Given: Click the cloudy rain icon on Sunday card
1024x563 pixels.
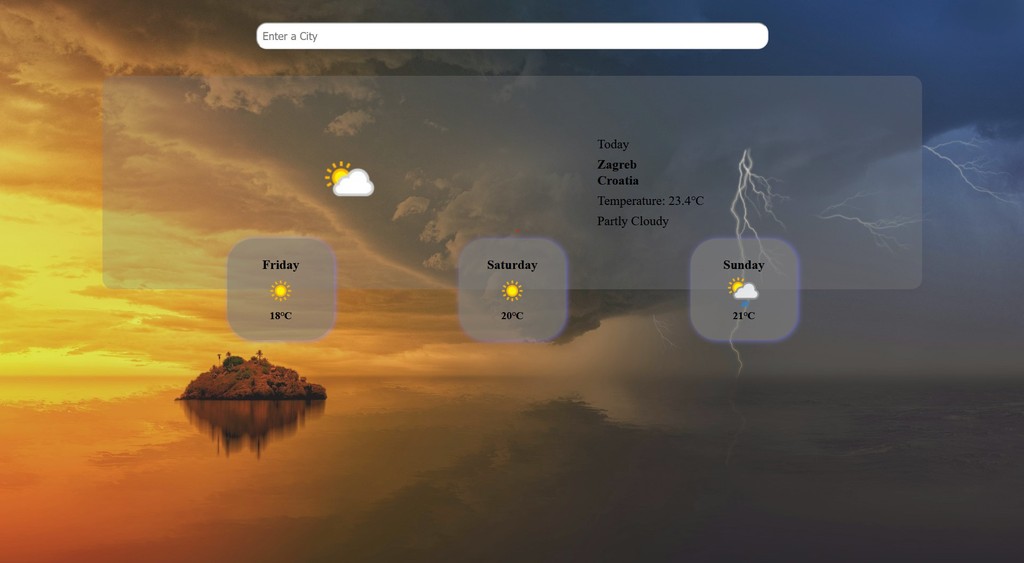Looking at the screenshot, I should point(743,291).
